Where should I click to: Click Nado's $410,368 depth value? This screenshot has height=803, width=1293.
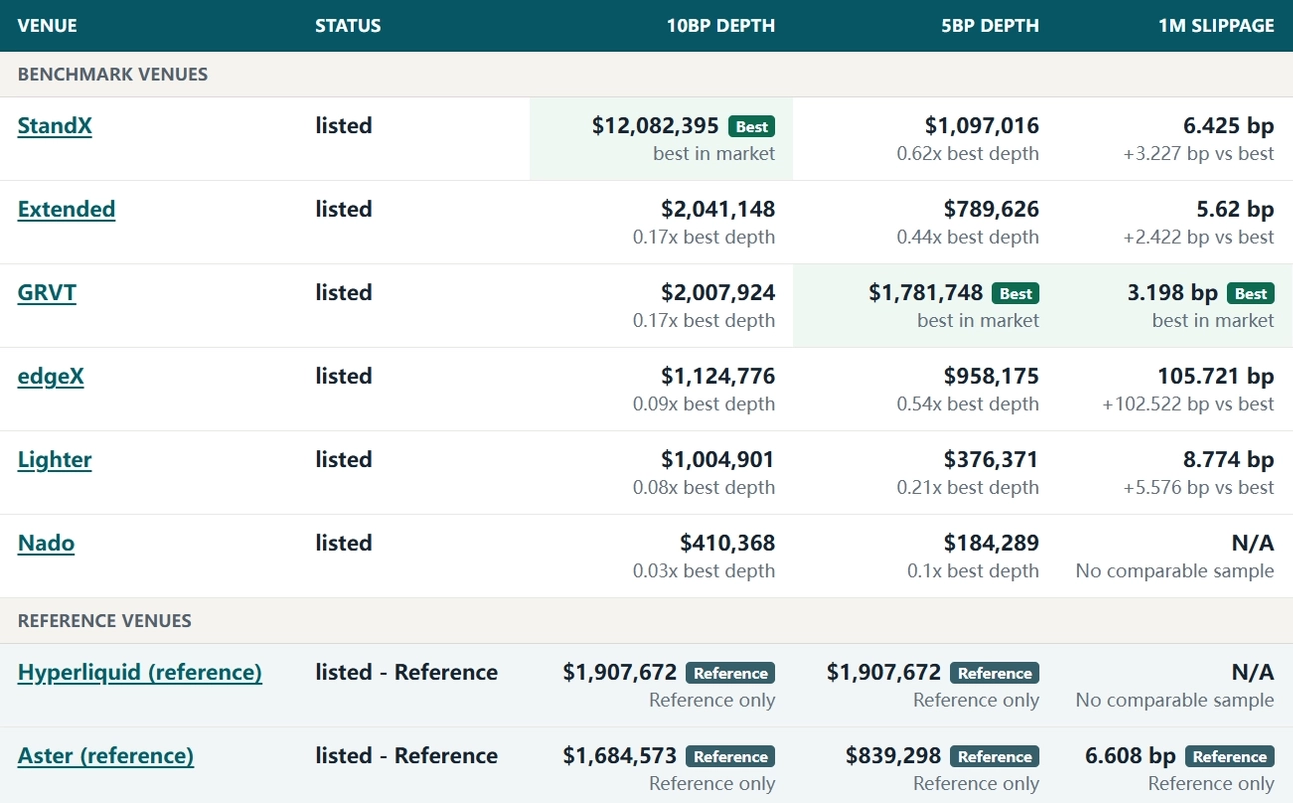727,543
